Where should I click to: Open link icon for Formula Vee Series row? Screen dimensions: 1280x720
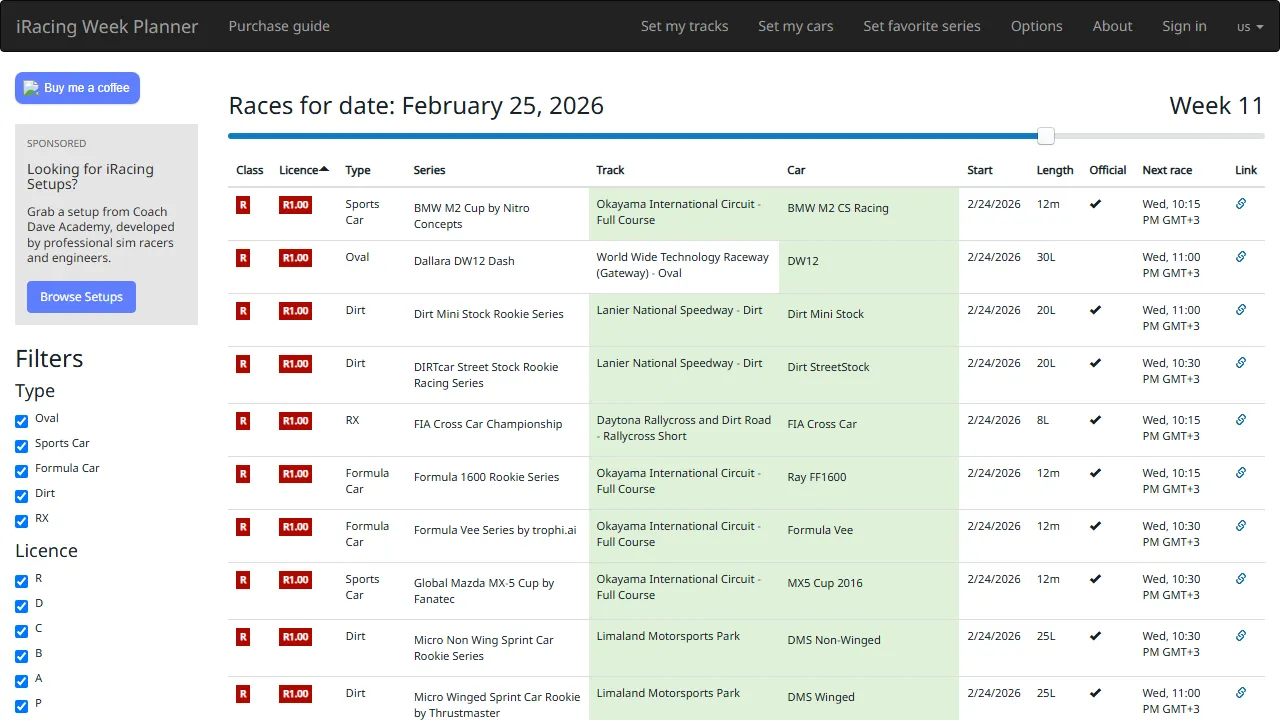[1241, 526]
